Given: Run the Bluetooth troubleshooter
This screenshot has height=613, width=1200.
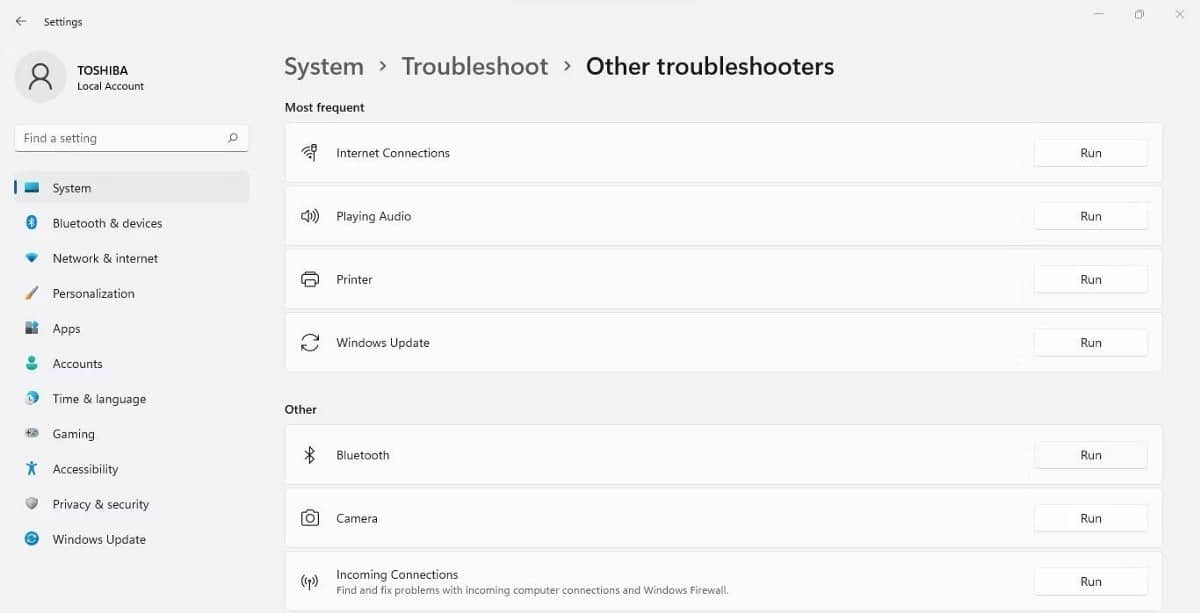Looking at the screenshot, I should [x=1090, y=455].
